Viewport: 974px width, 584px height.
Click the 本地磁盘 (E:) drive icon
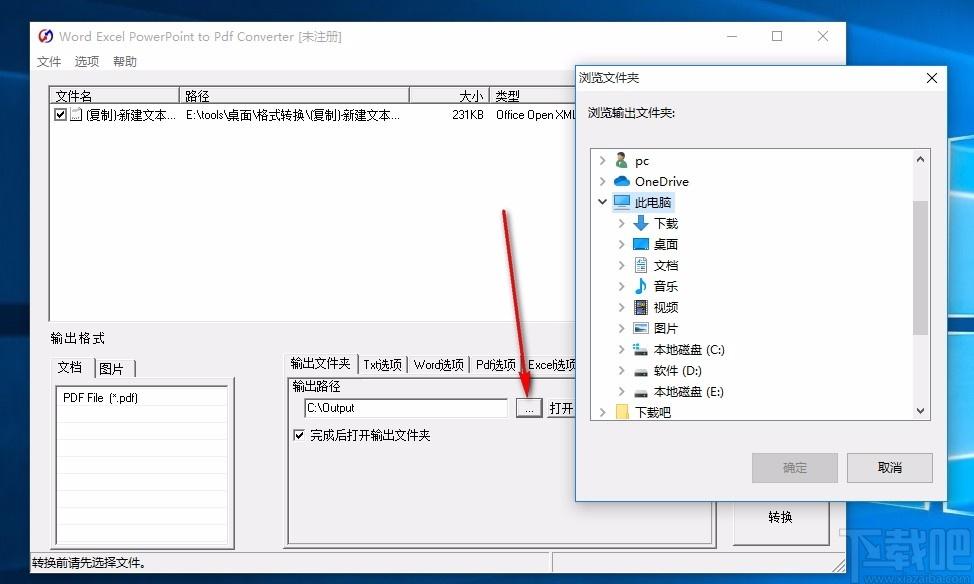click(641, 393)
